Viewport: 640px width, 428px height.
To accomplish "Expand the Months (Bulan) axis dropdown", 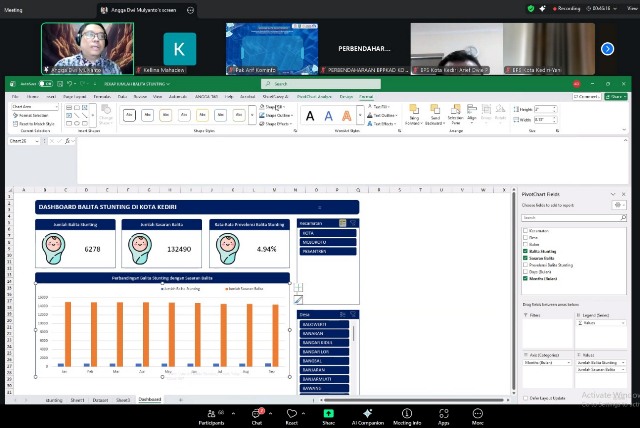I will pos(568,360).
